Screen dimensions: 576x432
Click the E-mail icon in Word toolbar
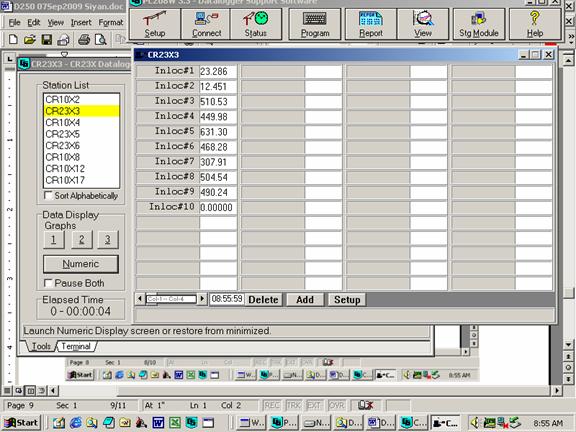[x=64, y=39]
